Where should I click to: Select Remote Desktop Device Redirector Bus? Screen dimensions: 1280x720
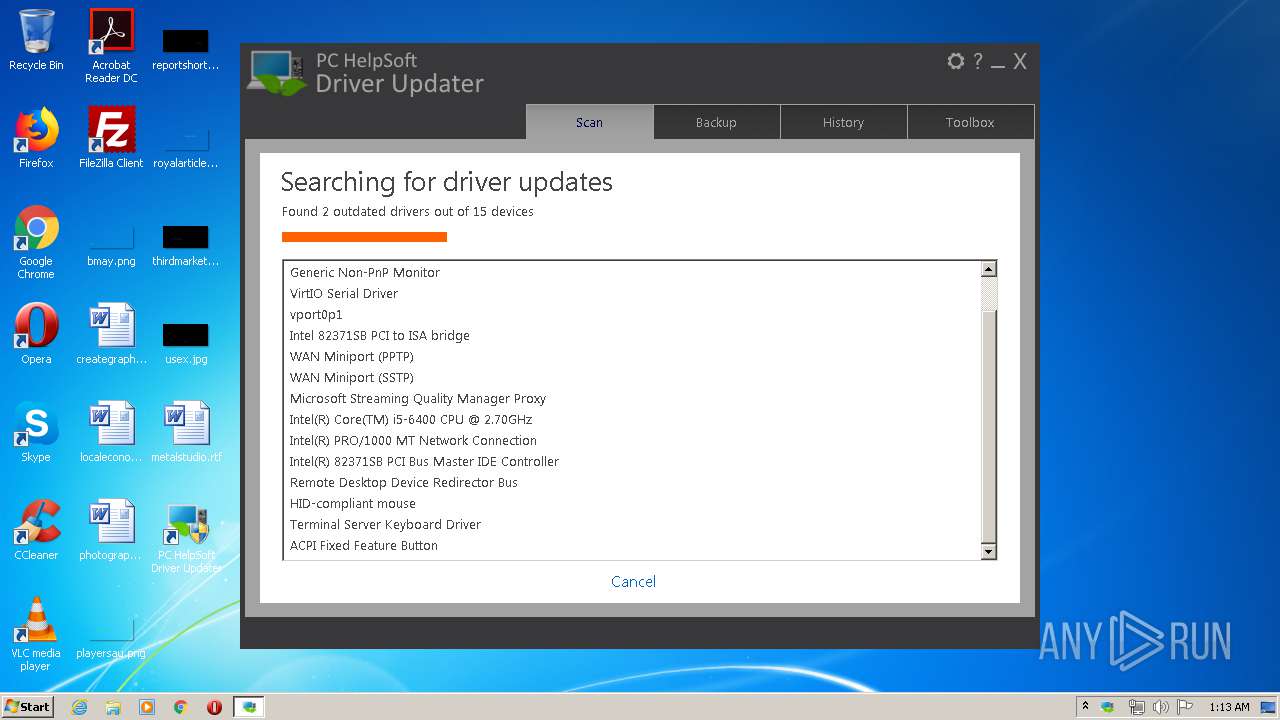pyautogui.click(x=403, y=482)
